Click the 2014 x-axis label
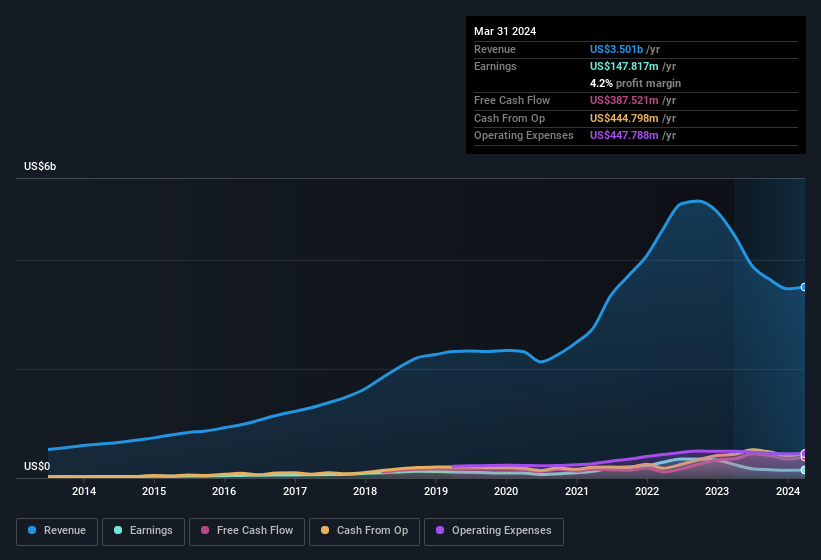The image size is (821, 560). tap(84, 491)
